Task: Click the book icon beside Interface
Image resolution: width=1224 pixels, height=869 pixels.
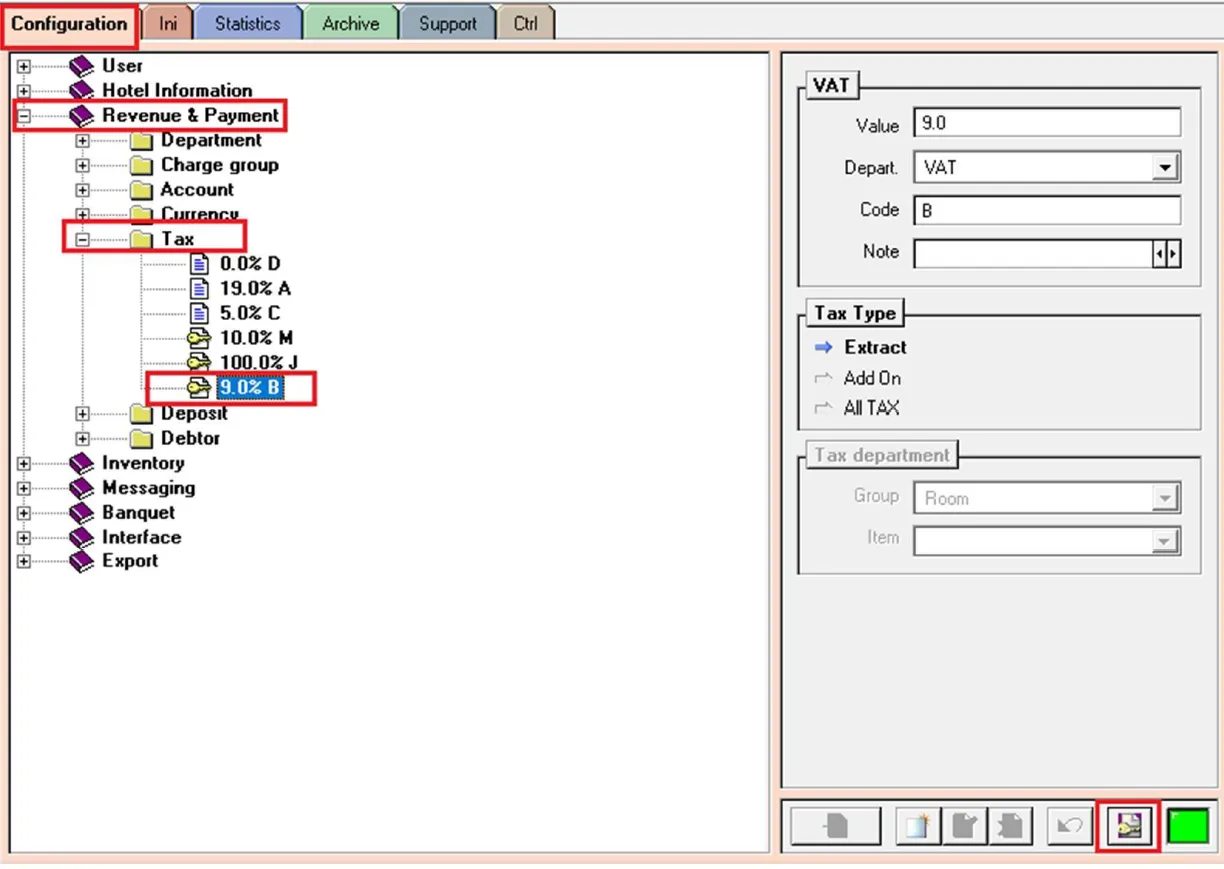Action: click(82, 537)
